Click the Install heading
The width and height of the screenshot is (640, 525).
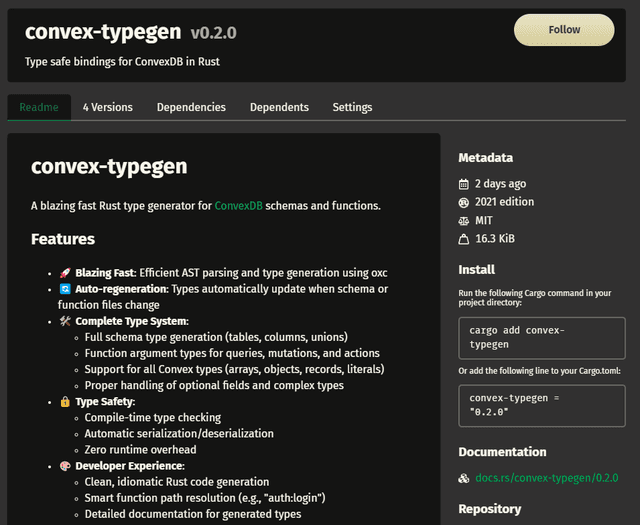(x=476, y=269)
